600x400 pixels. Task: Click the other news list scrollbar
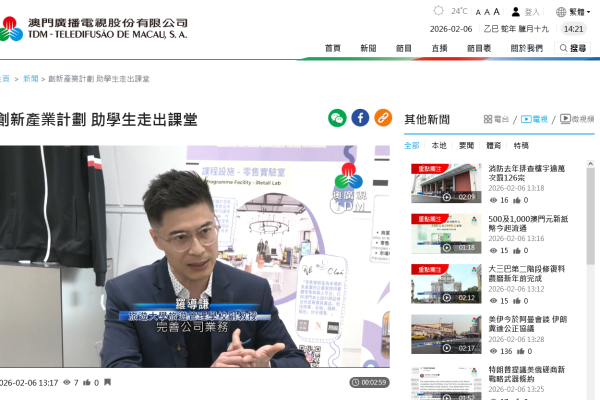click(590, 216)
